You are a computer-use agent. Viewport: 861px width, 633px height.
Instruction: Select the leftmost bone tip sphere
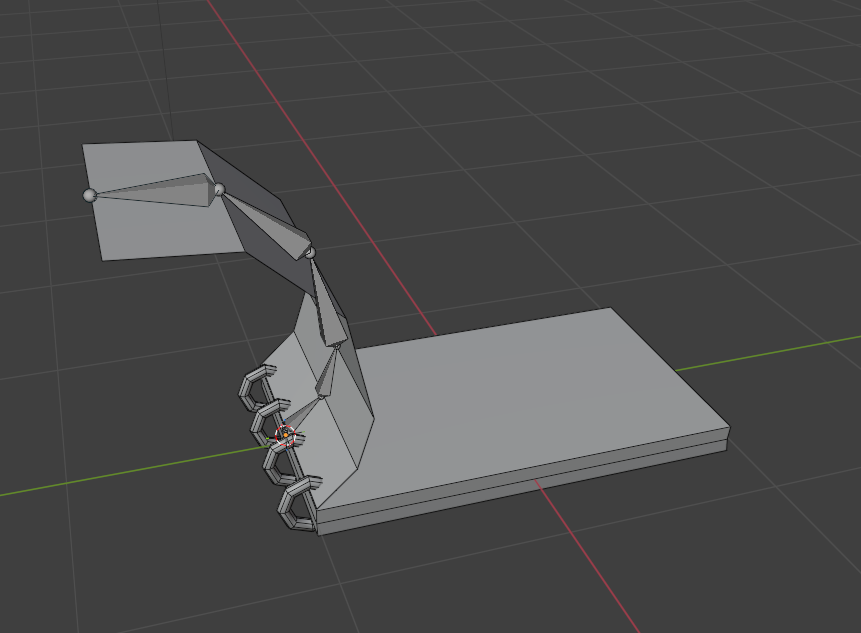(90, 195)
